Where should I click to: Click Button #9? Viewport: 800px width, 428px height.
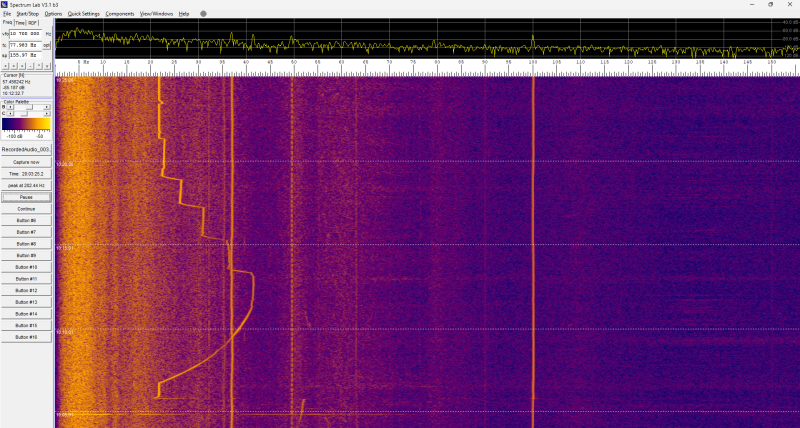point(26,256)
